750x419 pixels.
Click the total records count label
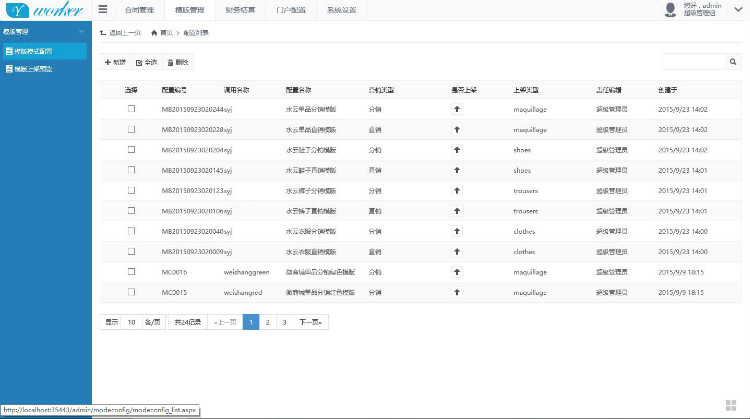[188, 322]
